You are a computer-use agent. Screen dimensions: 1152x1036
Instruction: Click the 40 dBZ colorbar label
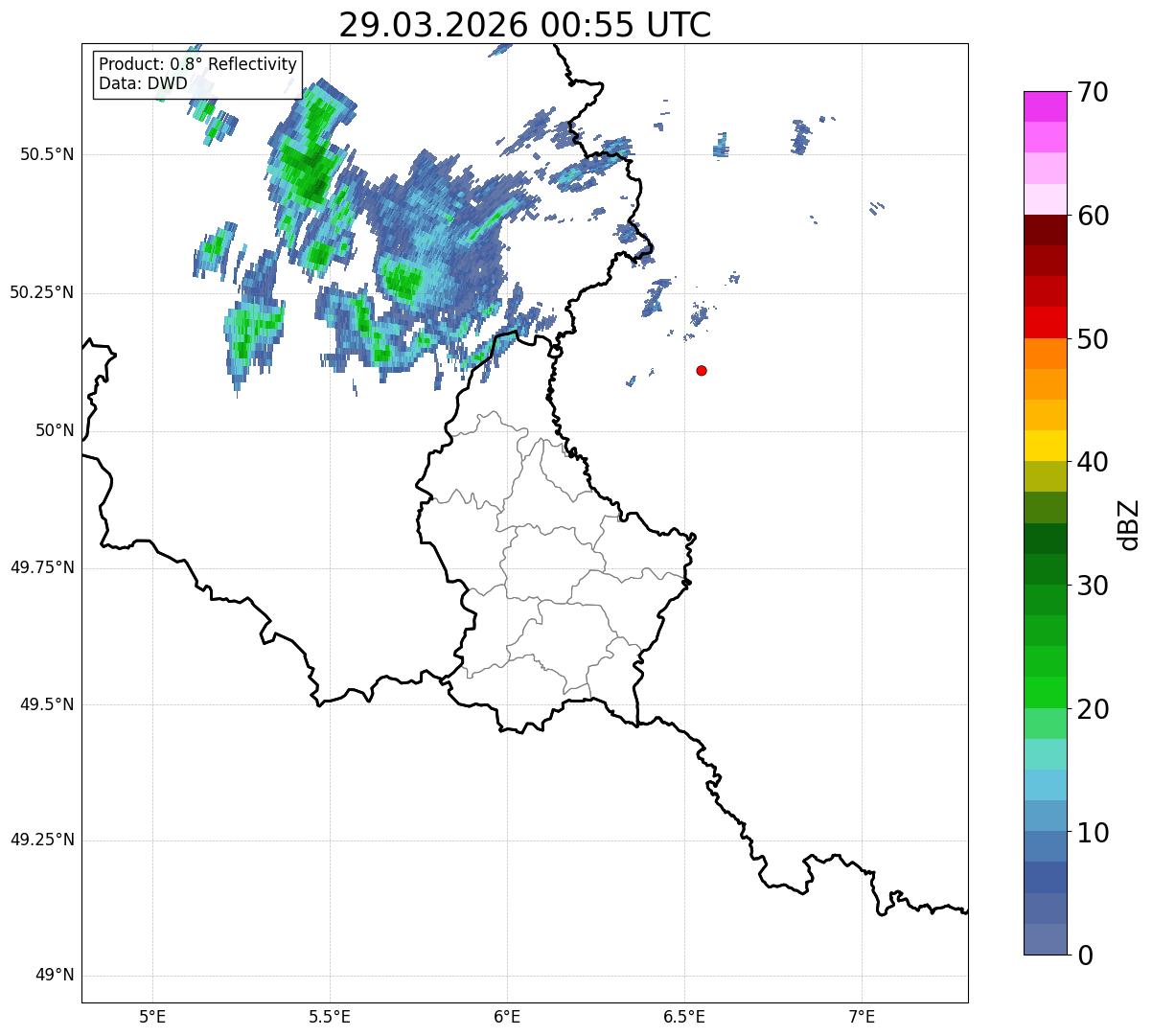(x=1092, y=462)
